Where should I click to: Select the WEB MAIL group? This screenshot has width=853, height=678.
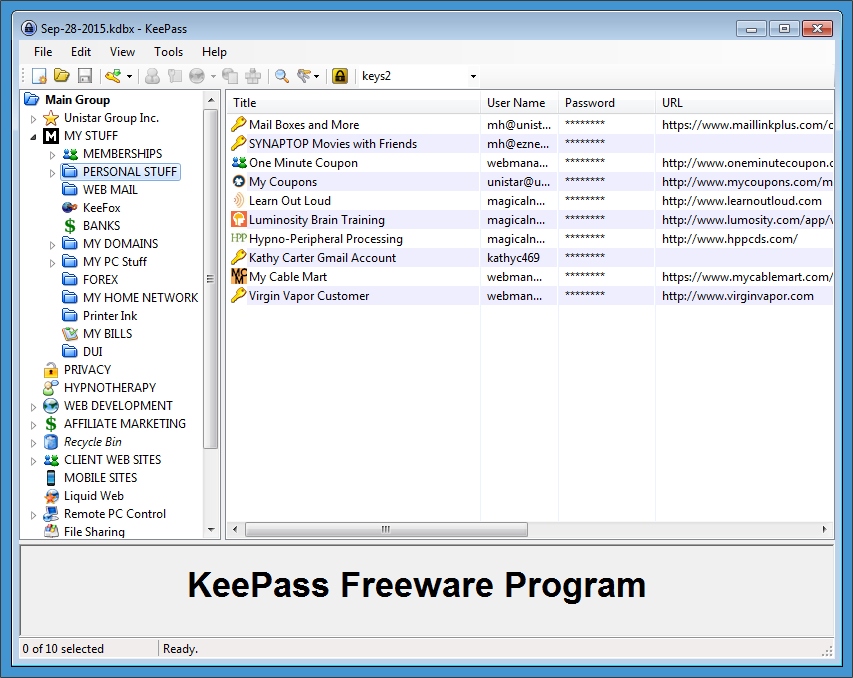tap(110, 190)
